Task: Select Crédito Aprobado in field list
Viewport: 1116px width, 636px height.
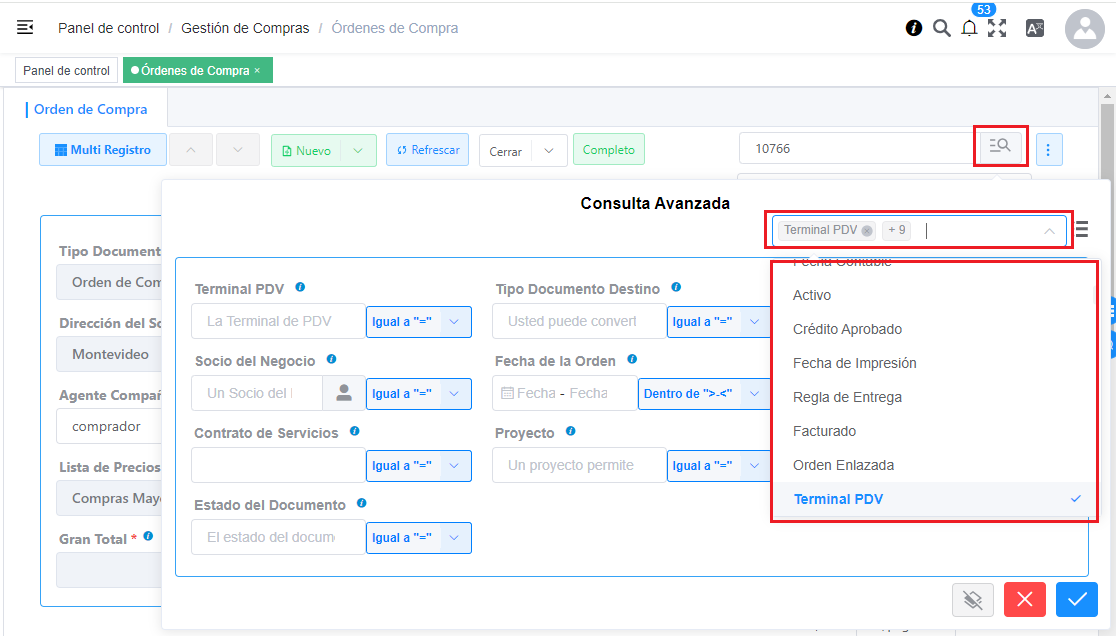Action: [847, 329]
